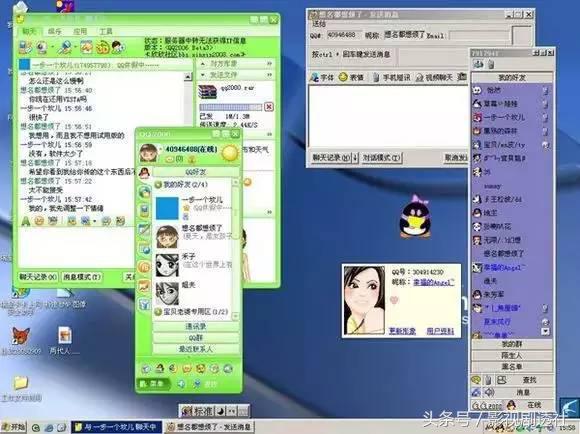Open the 我的好友 group in classic QQ list

(512, 78)
